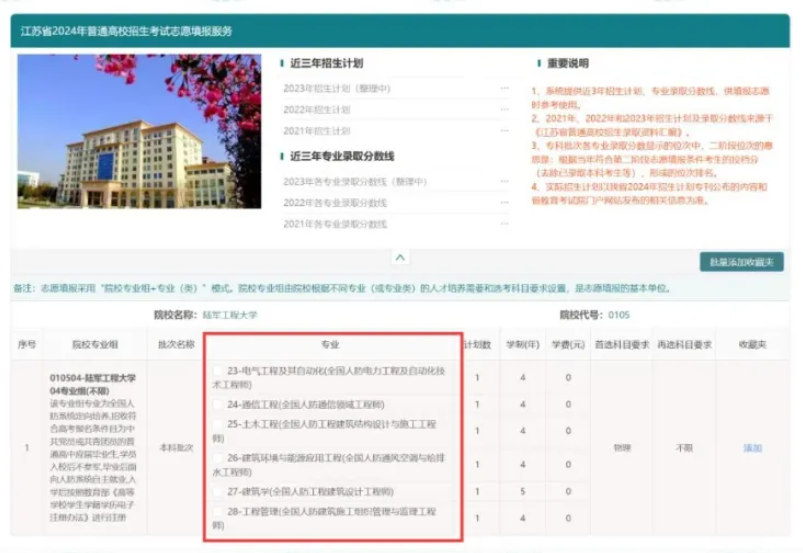Click the 序号 column header
Image resolution: width=803 pixels, height=553 pixels.
click(27, 345)
